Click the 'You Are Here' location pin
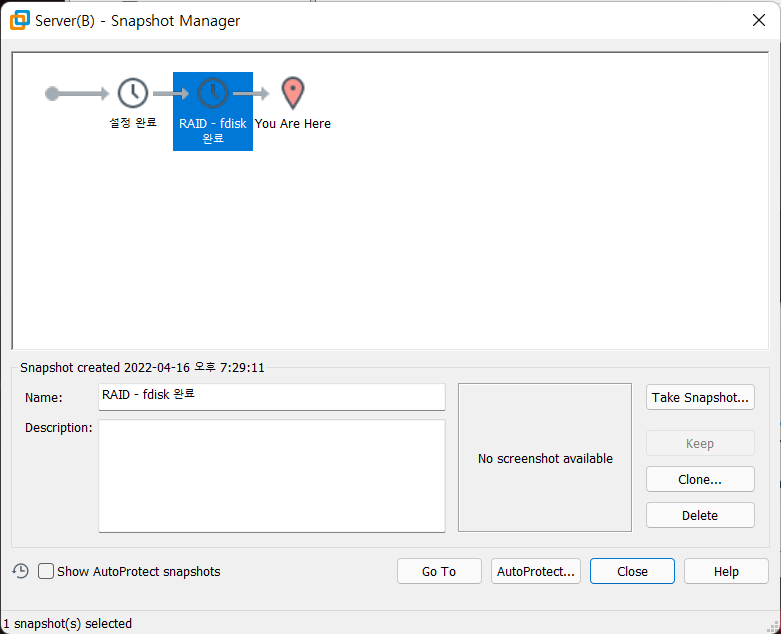This screenshot has height=634, width=781. click(293, 93)
